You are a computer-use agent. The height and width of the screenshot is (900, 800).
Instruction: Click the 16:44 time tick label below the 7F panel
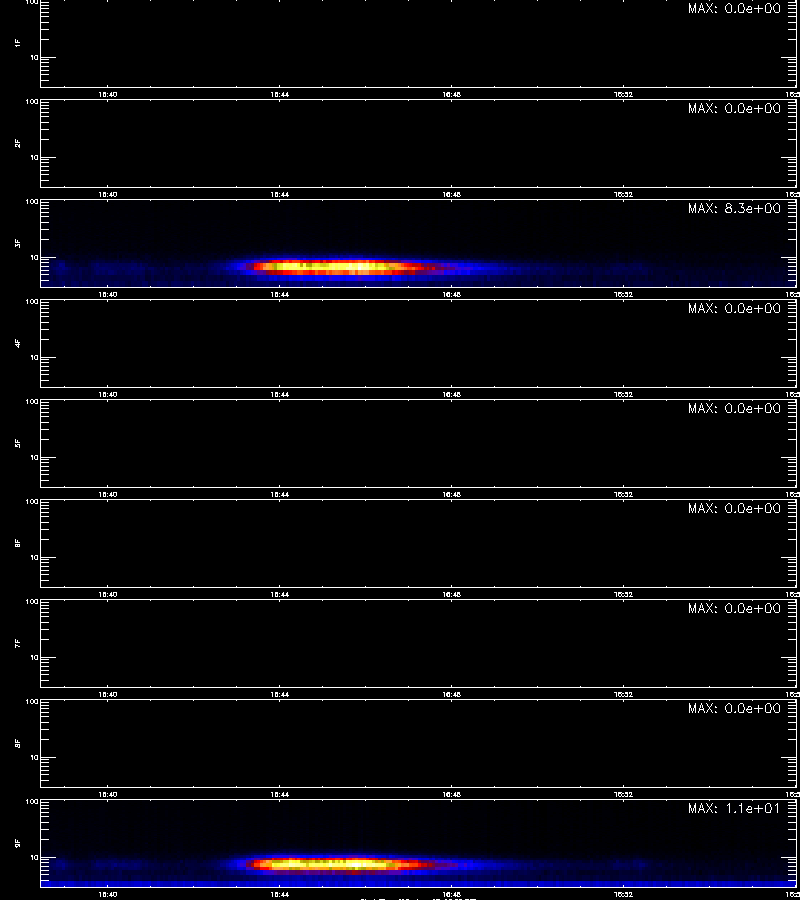click(x=279, y=695)
